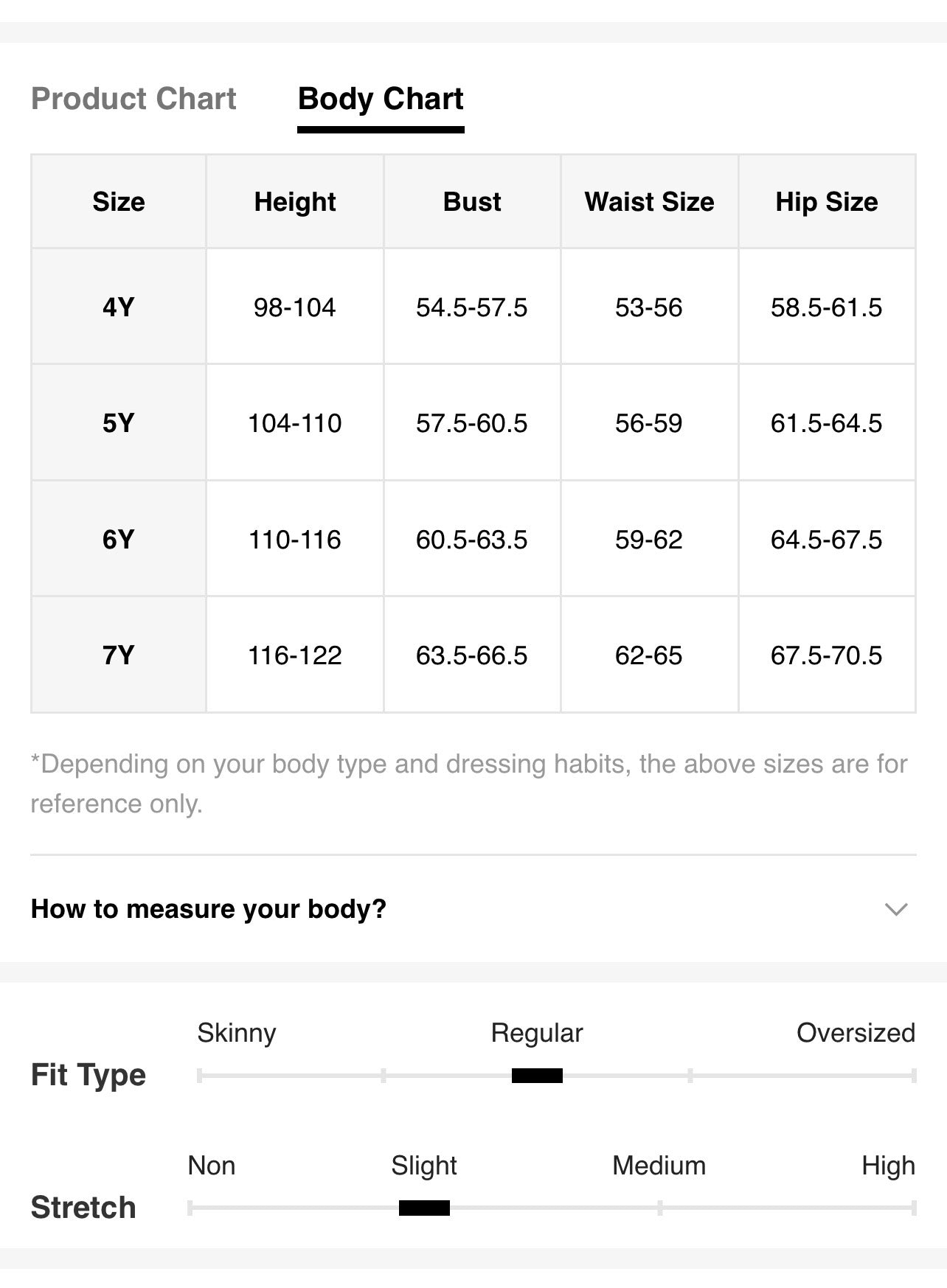Select the 7Y size row
This screenshot has width=947, height=1288.
(x=473, y=655)
